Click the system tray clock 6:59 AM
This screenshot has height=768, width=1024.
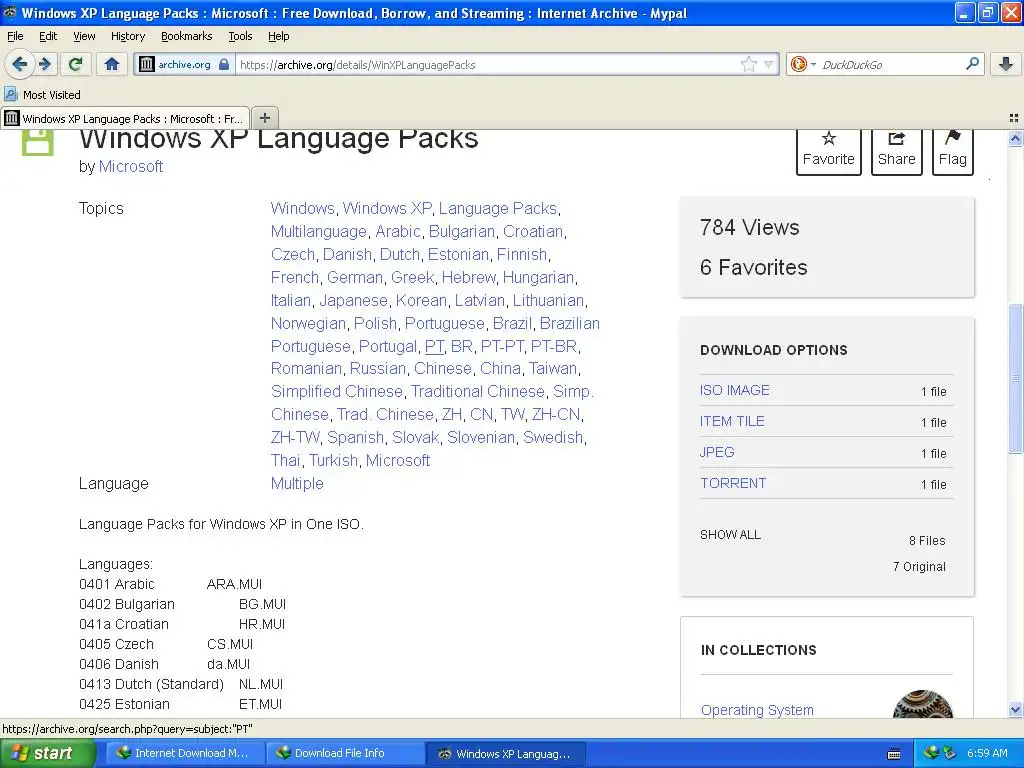click(x=987, y=753)
